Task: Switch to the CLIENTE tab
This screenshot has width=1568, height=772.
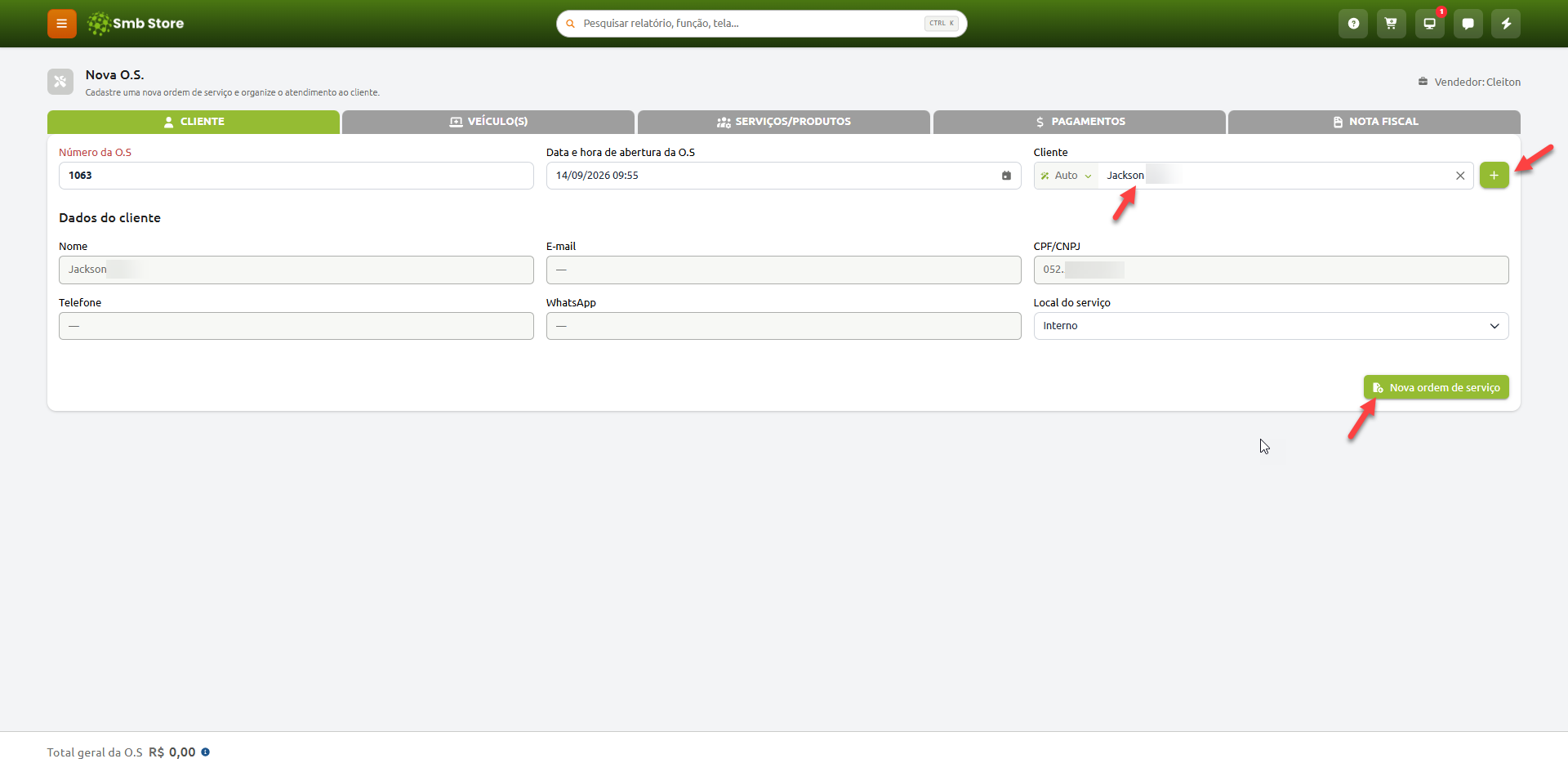Action: click(194, 122)
